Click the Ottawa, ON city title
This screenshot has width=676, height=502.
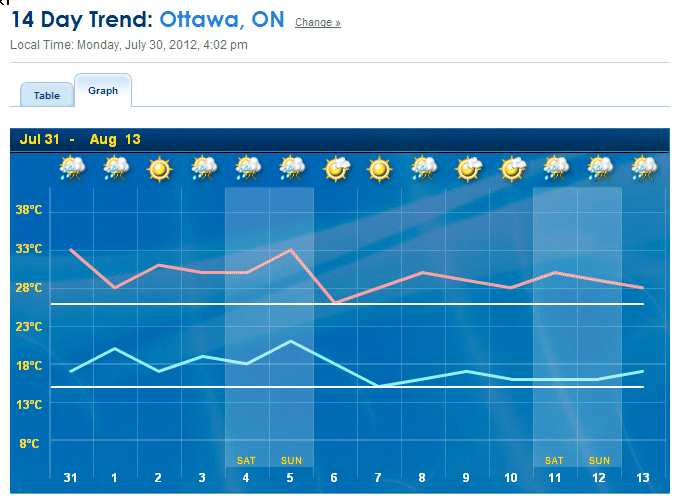[222, 20]
